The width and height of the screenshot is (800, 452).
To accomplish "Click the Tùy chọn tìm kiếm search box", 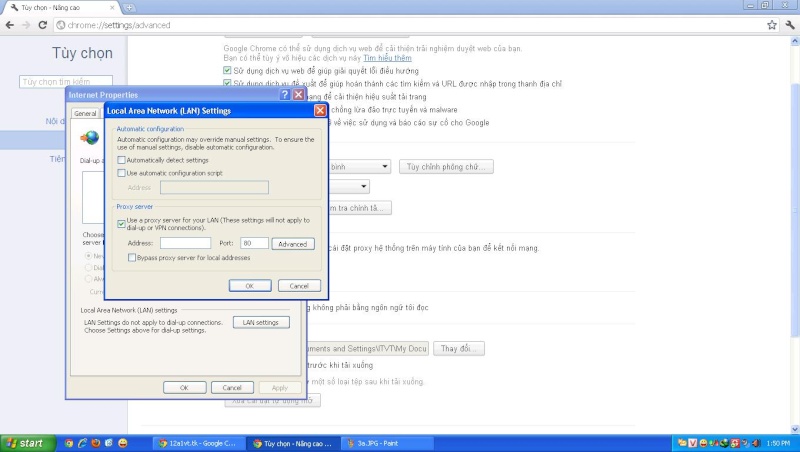I will point(66,82).
